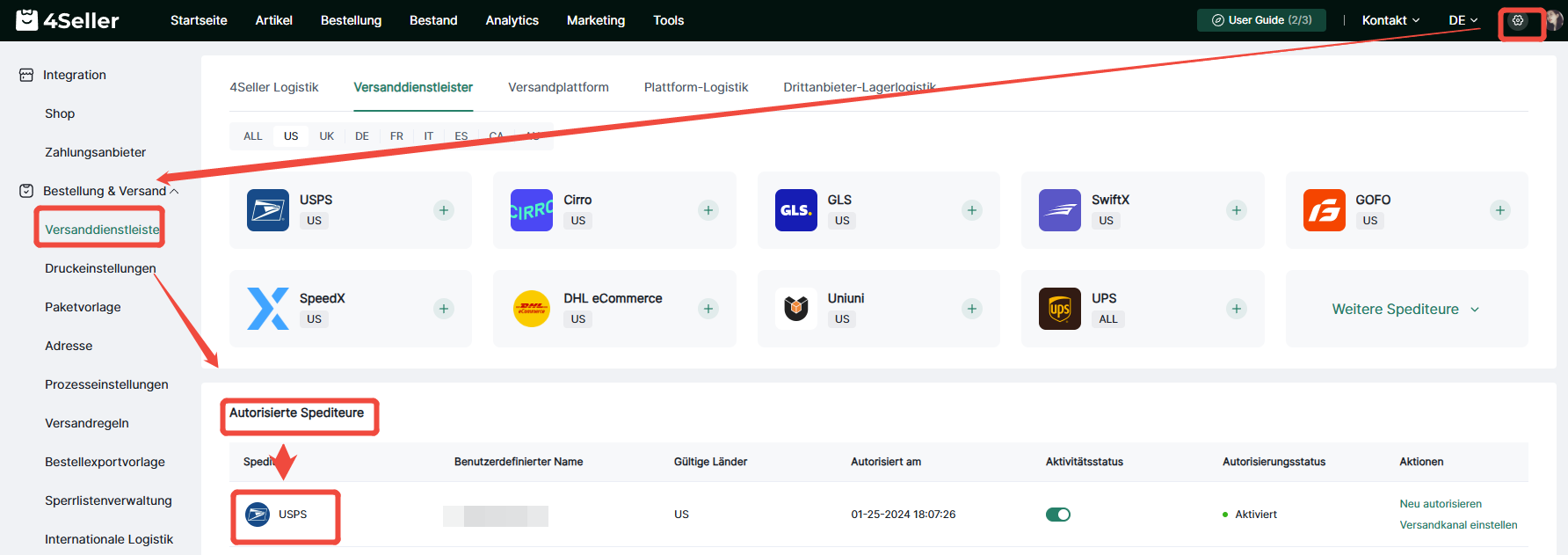The image size is (1568, 555).
Task: Add the SwiftX carrier with plus icon
Action: [x=1237, y=210]
